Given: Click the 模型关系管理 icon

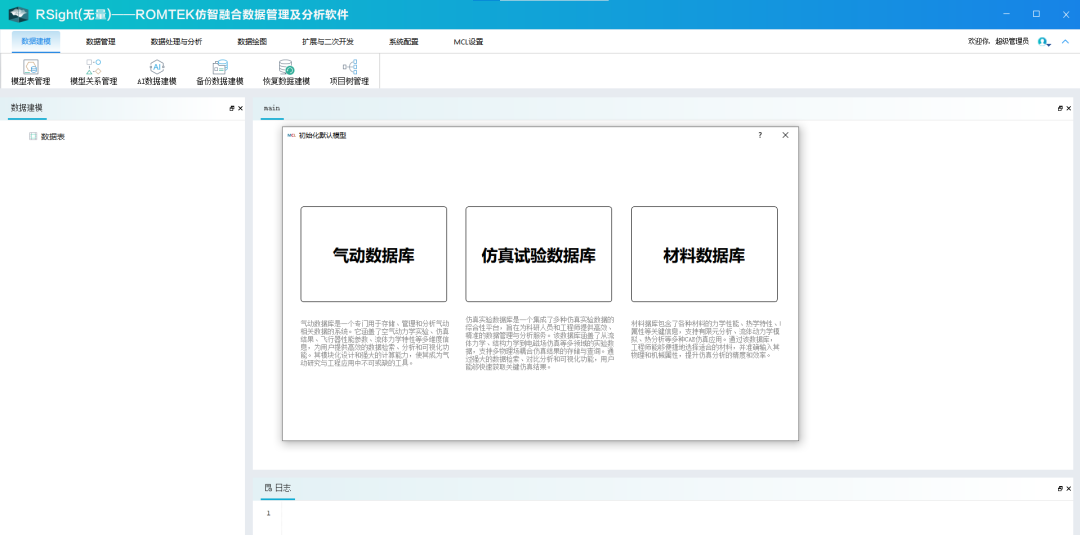Looking at the screenshot, I should click(x=93, y=72).
